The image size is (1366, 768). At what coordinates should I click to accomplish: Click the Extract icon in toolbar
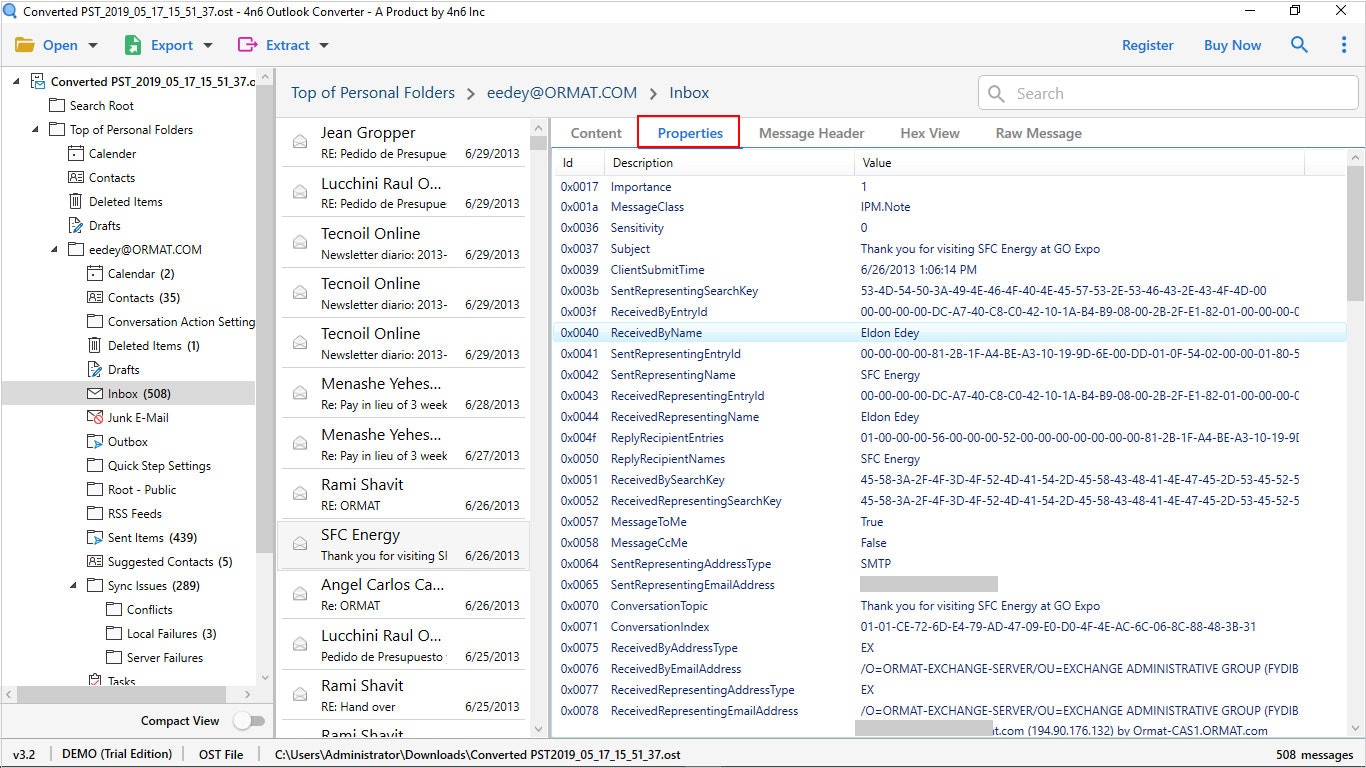tap(247, 45)
